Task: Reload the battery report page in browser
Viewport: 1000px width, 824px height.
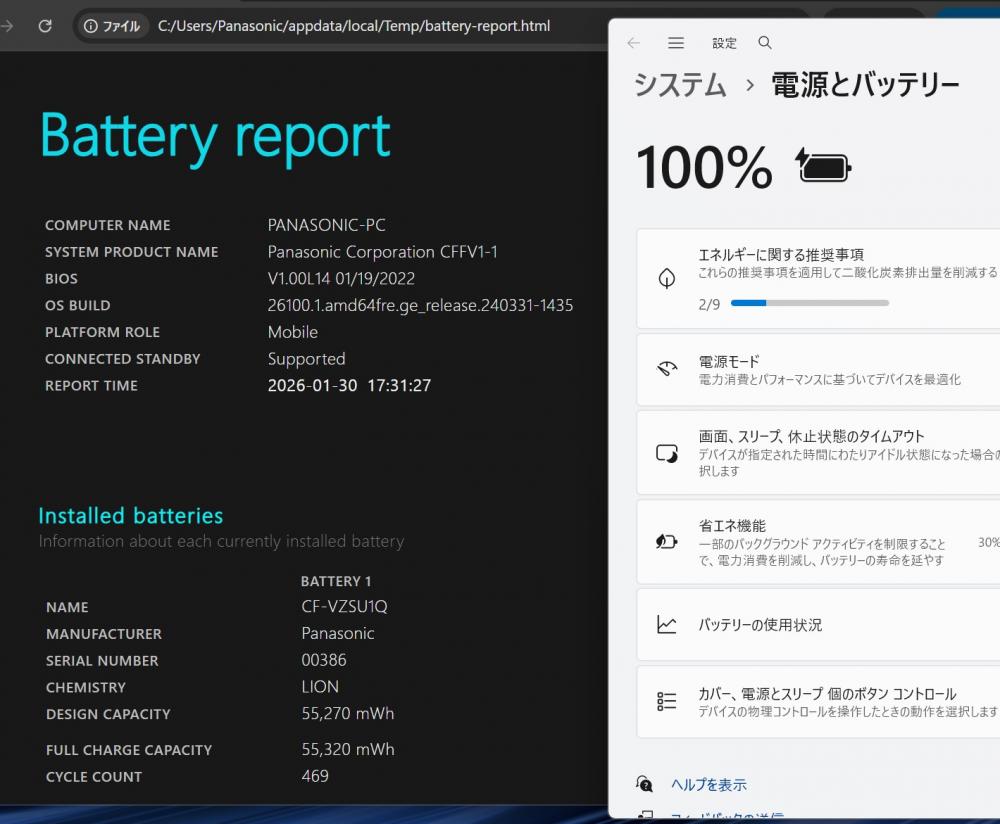Action: coord(45,26)
